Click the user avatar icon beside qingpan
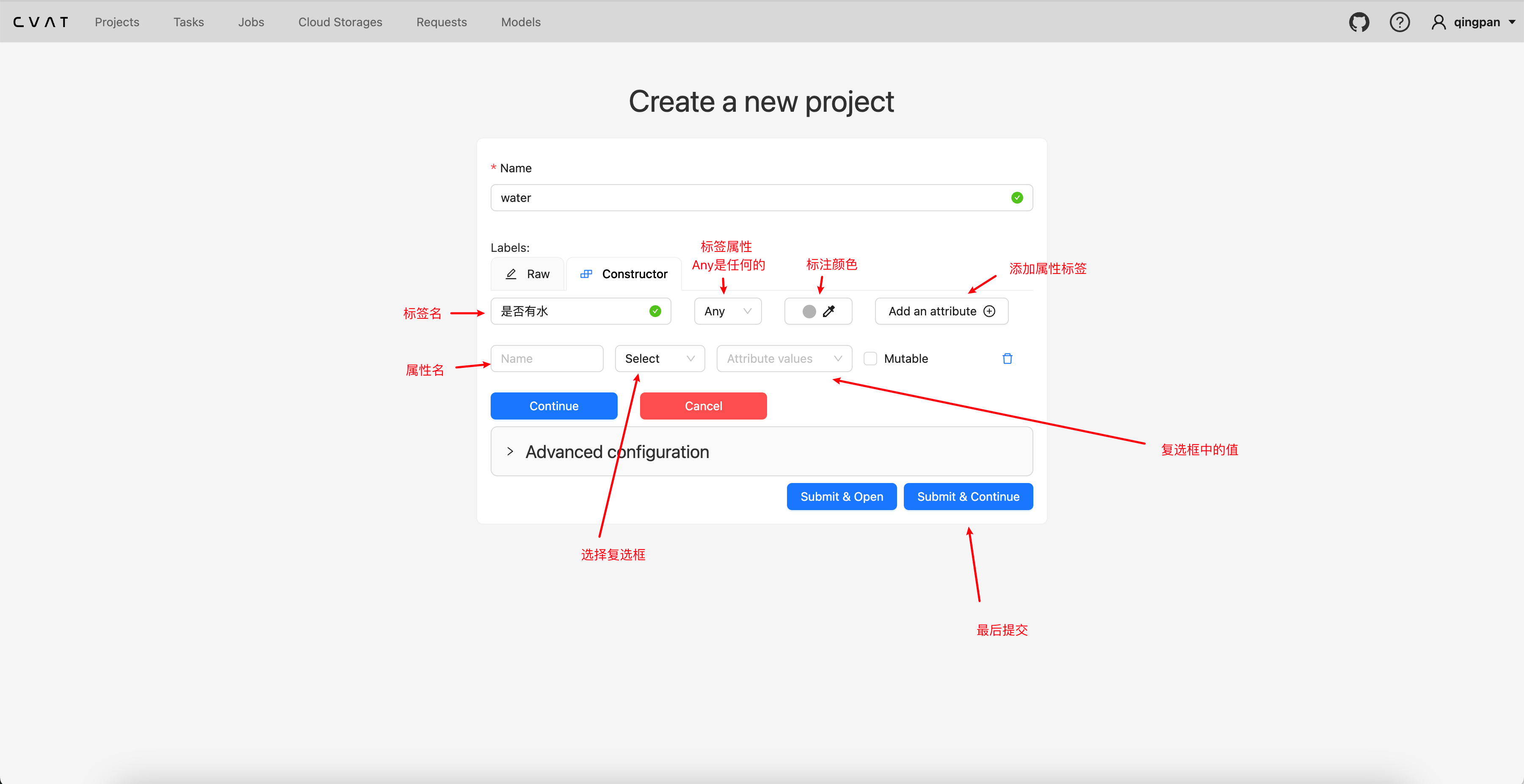 pyautogui.click(x=1438, y=22)
